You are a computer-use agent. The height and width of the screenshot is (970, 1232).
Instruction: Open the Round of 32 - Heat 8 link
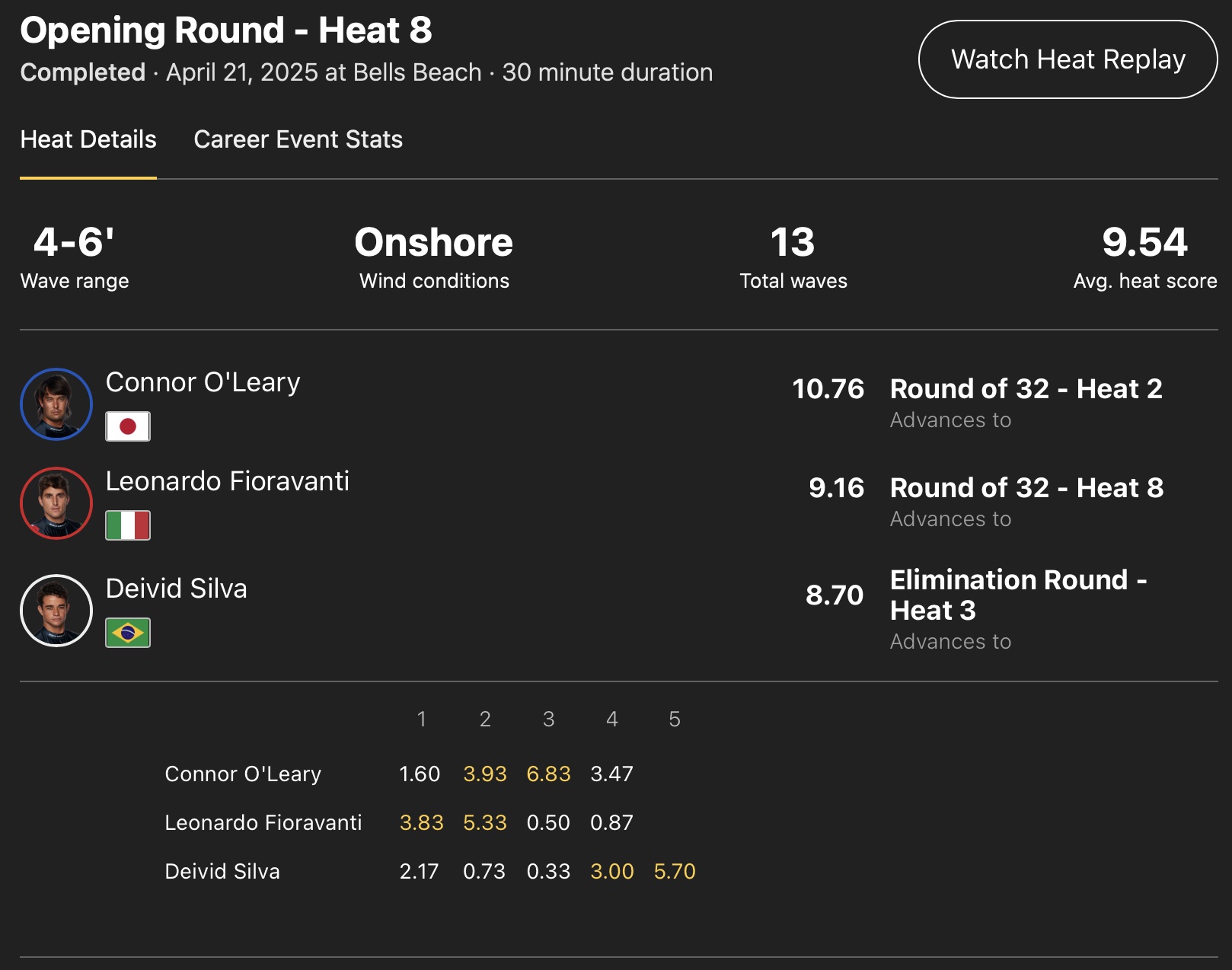pos(1026,488)
